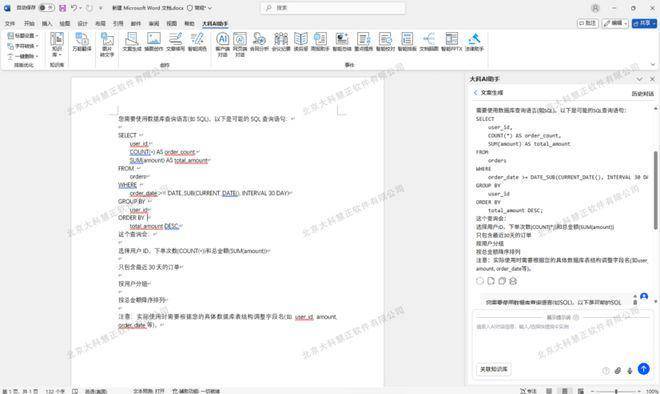Start a 客户端对话 AI chat

pos(223,44)
